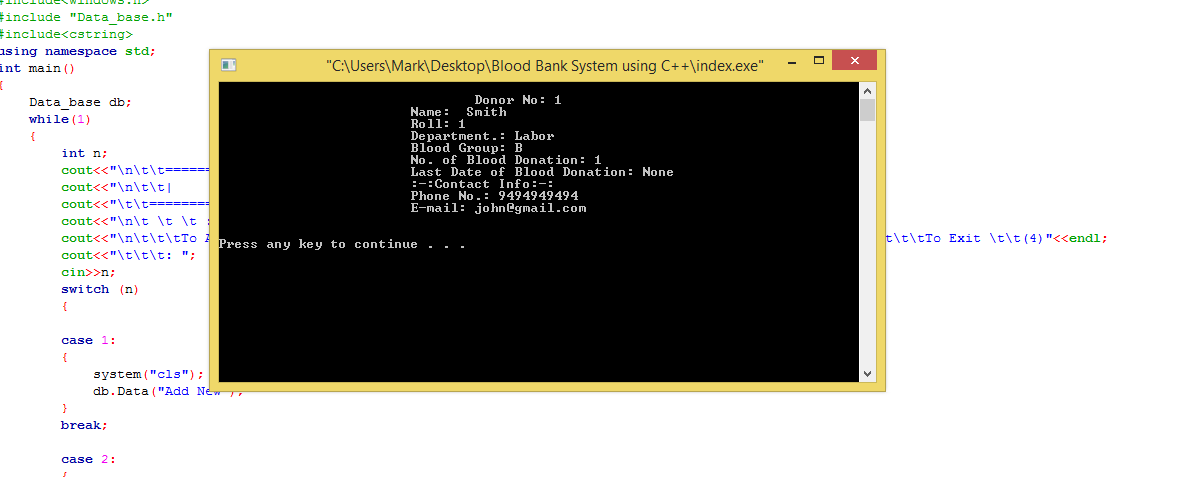Image resolution: width=1201 pixels, height=477 pixels.
Task: Click the 'while(1)' code line
Action: 59,119
